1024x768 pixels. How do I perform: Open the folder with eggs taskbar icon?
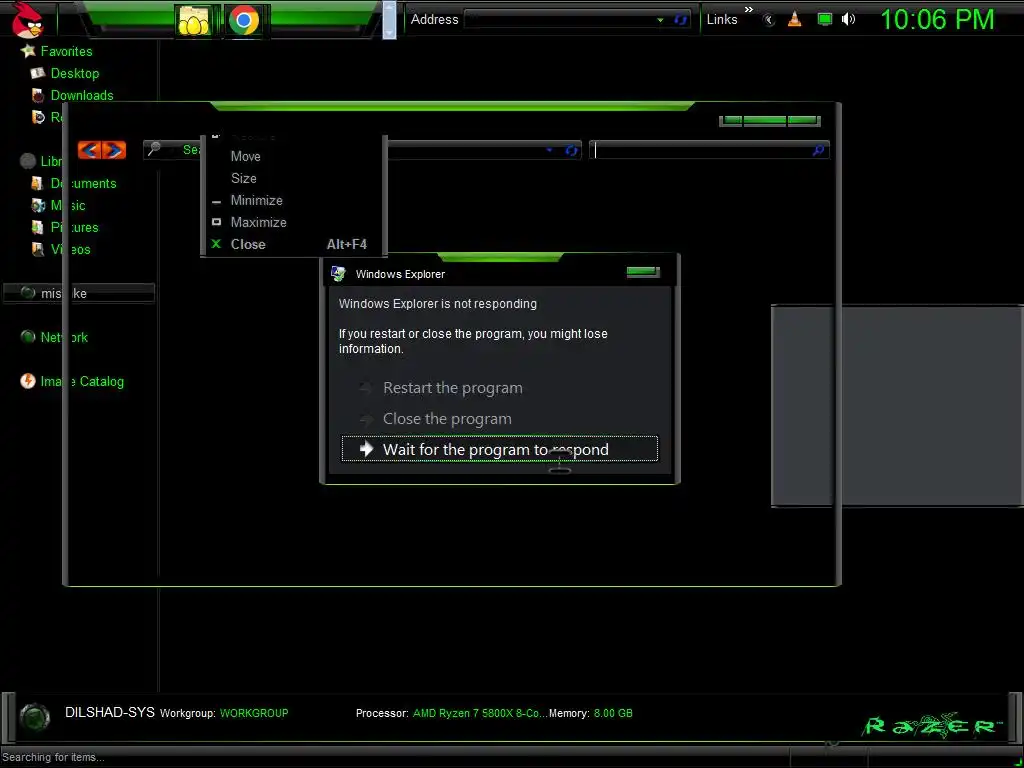(x=194, y=20)
